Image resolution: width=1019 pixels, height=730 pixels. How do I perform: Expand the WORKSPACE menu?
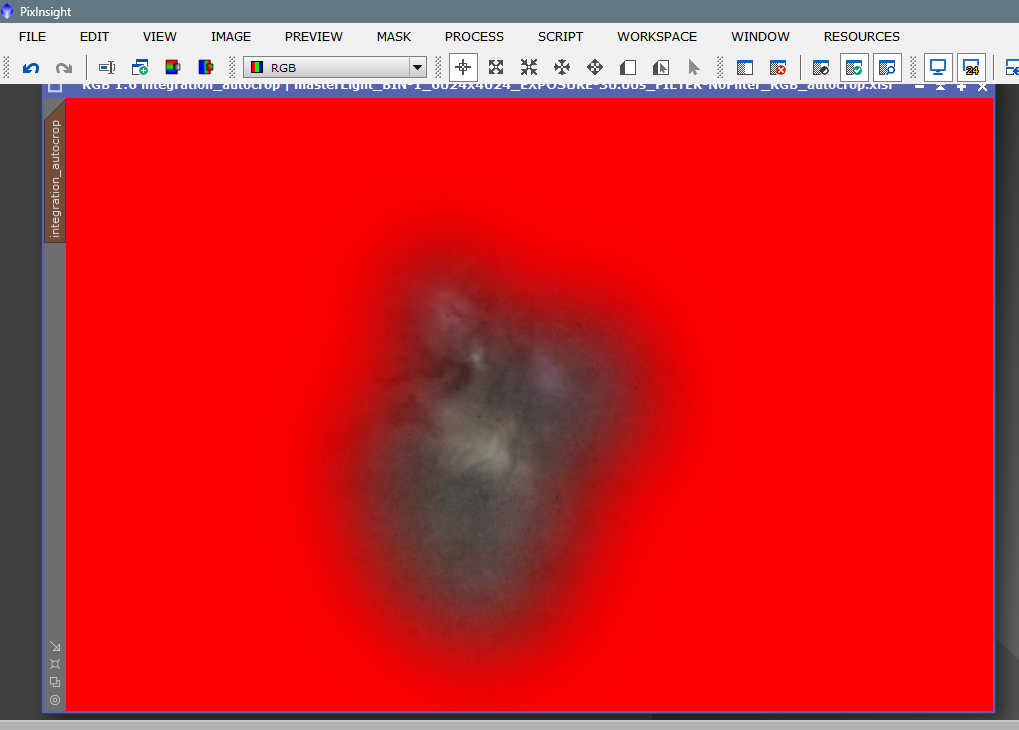click(x=657, y=37)
